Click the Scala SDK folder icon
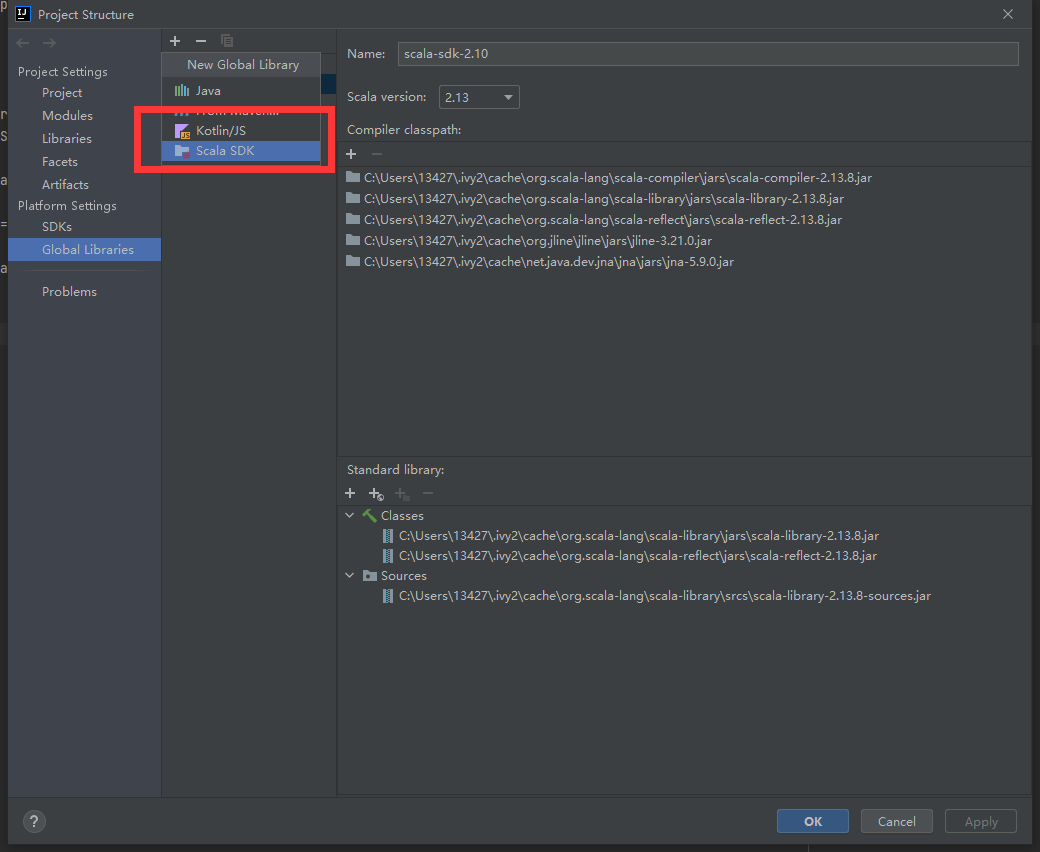 tap(182, 151)
